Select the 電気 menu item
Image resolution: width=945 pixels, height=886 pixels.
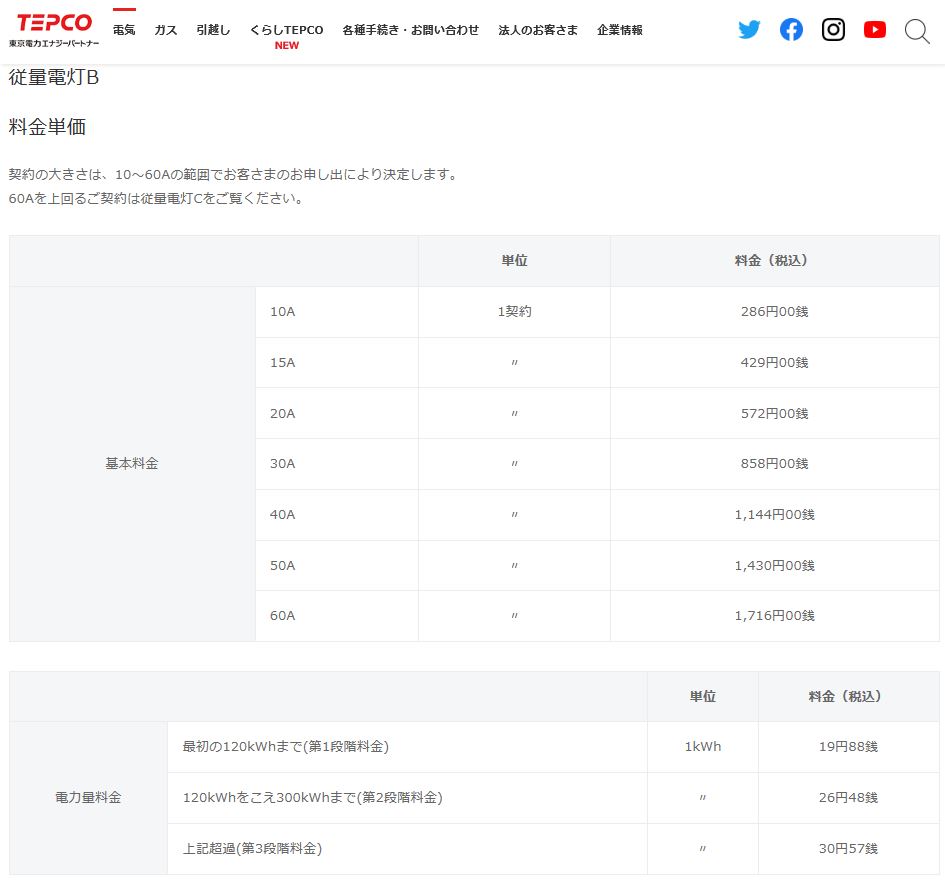pos(124,30)
